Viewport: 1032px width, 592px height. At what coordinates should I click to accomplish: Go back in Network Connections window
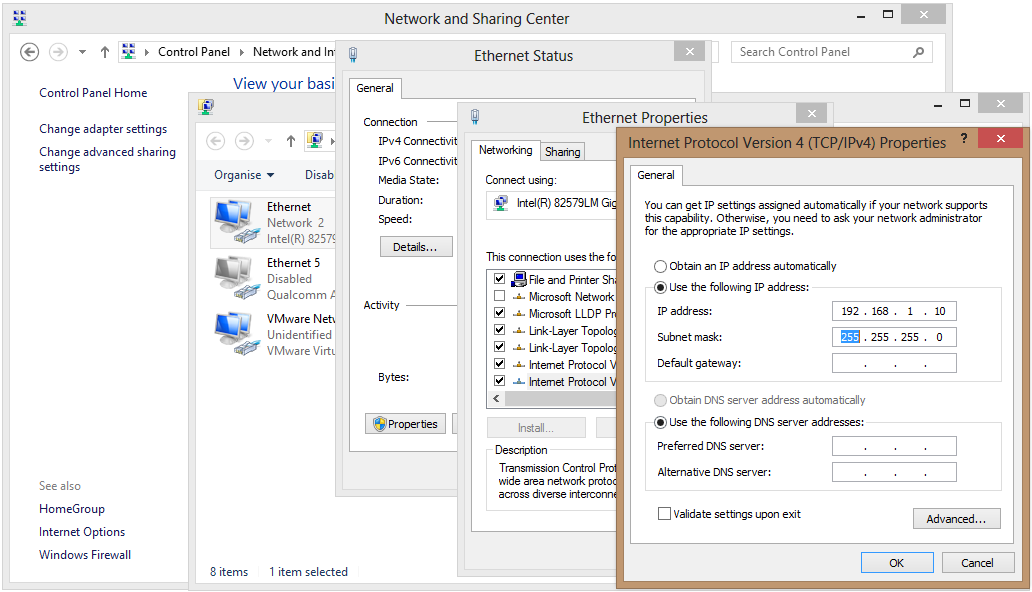point(216,141)
